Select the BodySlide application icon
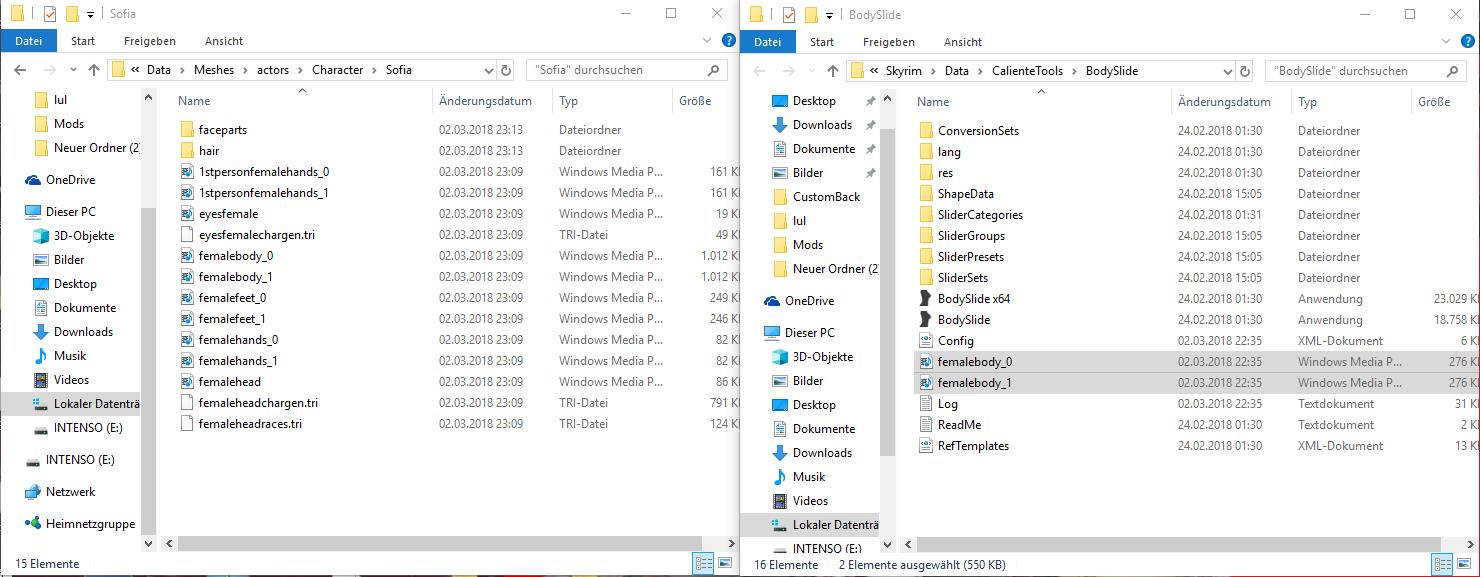The height and width of the screenshot is (577, 1480). 926,320
